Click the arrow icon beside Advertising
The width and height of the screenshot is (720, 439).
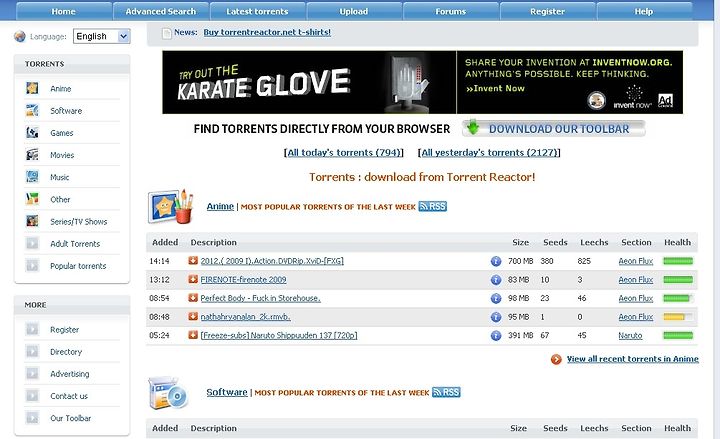point(32,373)
